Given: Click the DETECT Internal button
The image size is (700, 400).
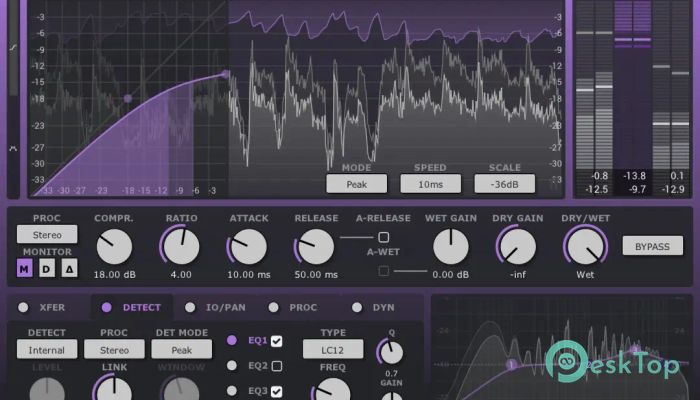Looking at the screenshot, I should pos(46,349).
